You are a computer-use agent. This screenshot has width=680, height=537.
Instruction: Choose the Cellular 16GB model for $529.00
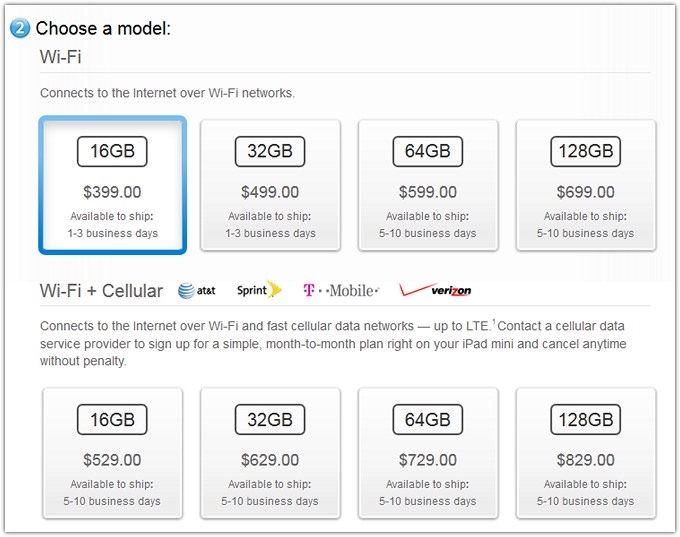[113, 453]
